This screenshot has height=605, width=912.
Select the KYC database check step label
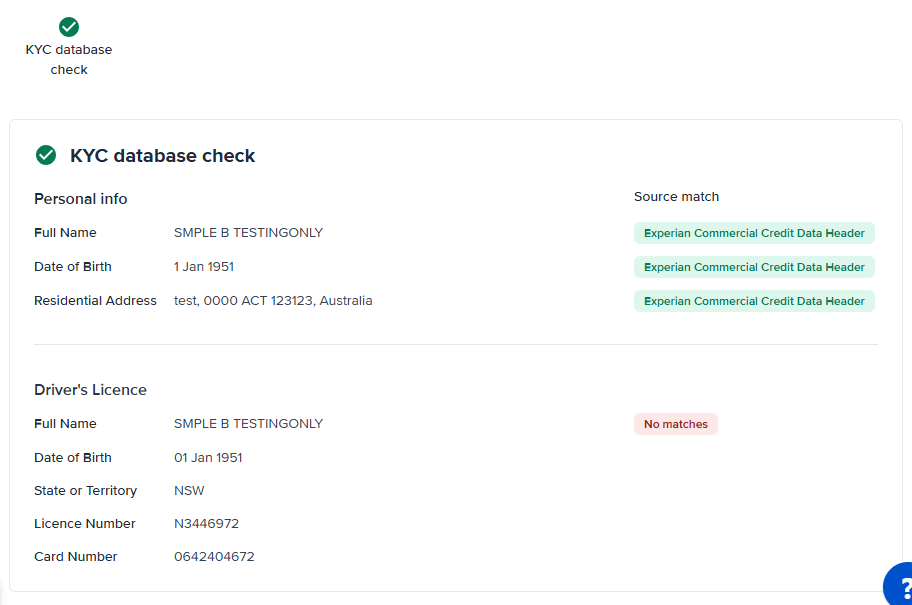click(x=69, y=59)
